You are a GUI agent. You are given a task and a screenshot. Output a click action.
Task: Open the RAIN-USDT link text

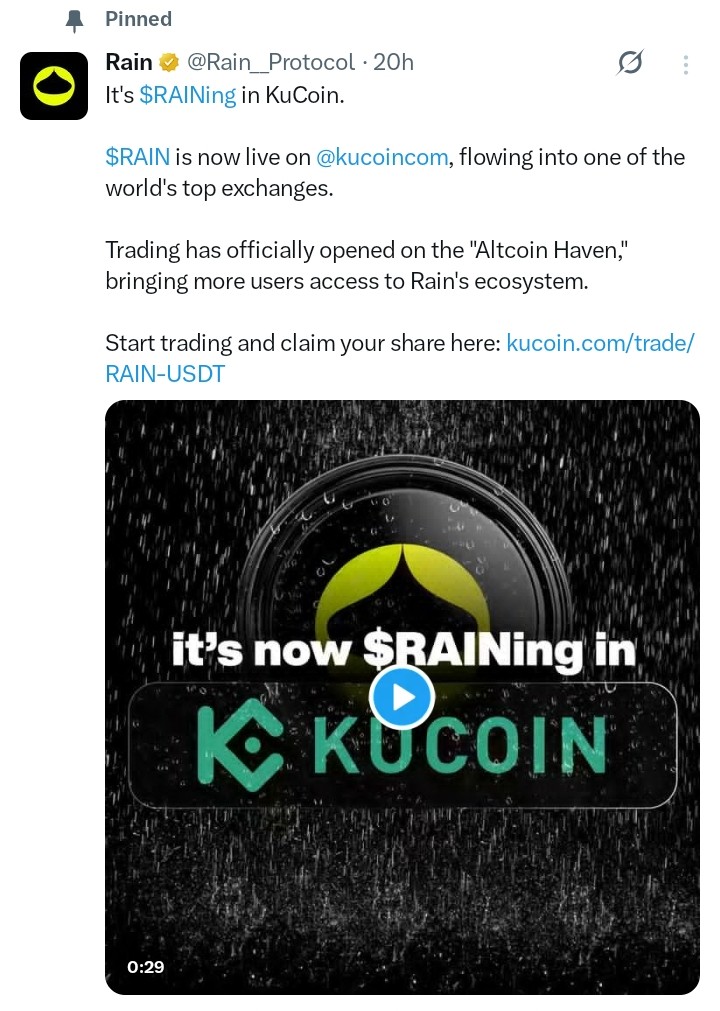[165, 374]
